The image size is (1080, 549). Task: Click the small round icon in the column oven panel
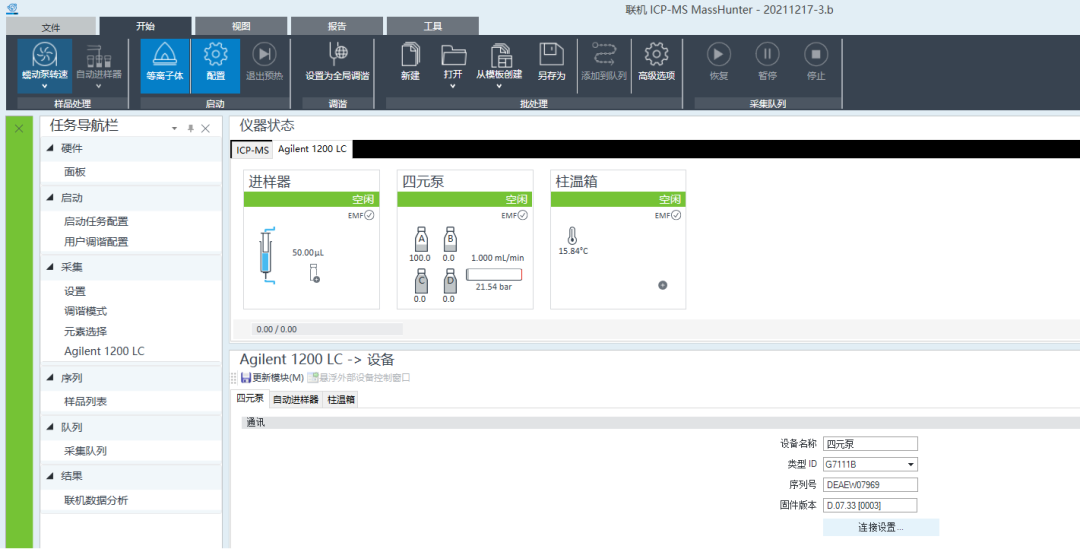click(663, 285)
